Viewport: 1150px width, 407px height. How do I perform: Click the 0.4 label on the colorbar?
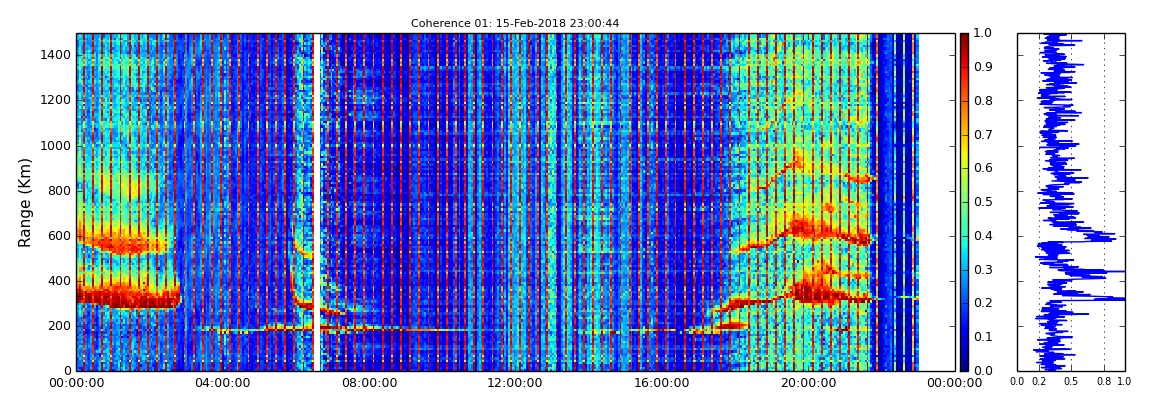coord(981,236)
